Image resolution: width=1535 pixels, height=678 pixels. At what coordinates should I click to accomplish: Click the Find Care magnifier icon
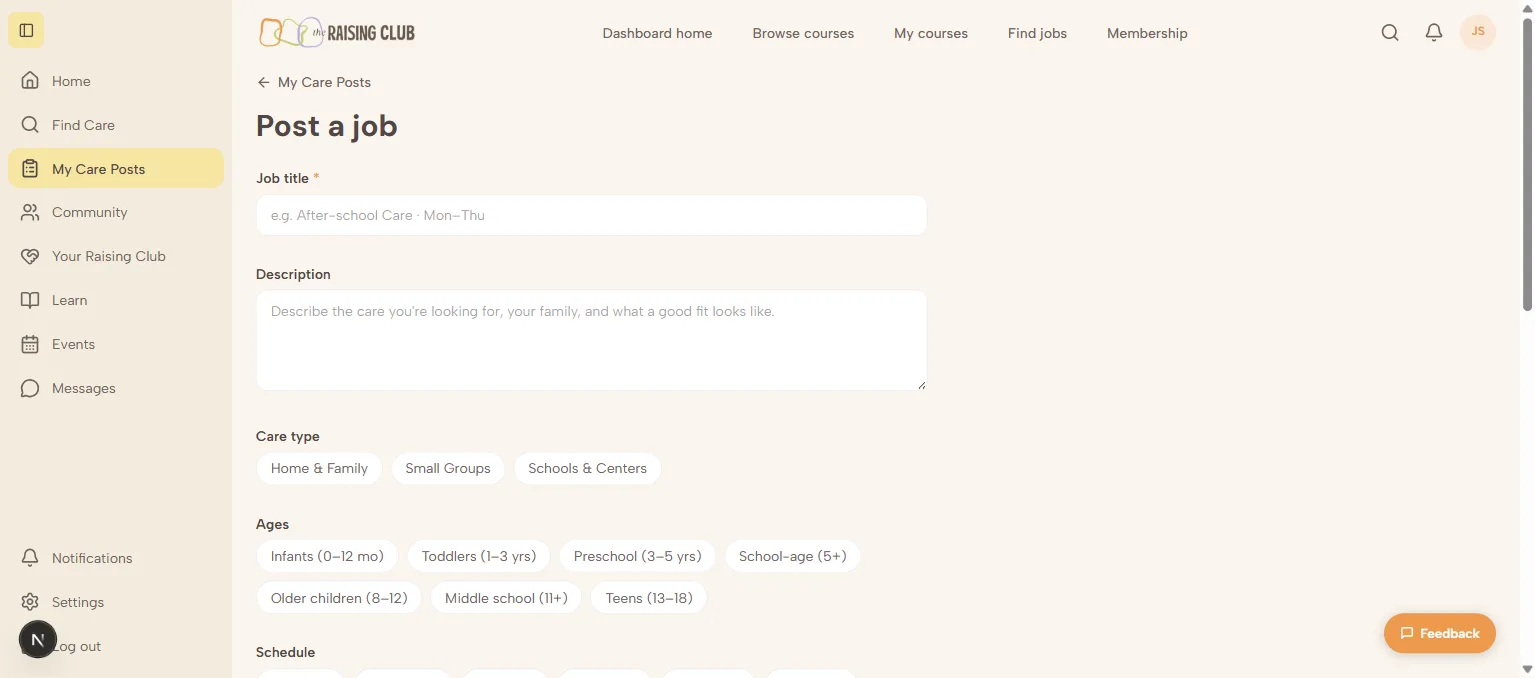(30, 125)
